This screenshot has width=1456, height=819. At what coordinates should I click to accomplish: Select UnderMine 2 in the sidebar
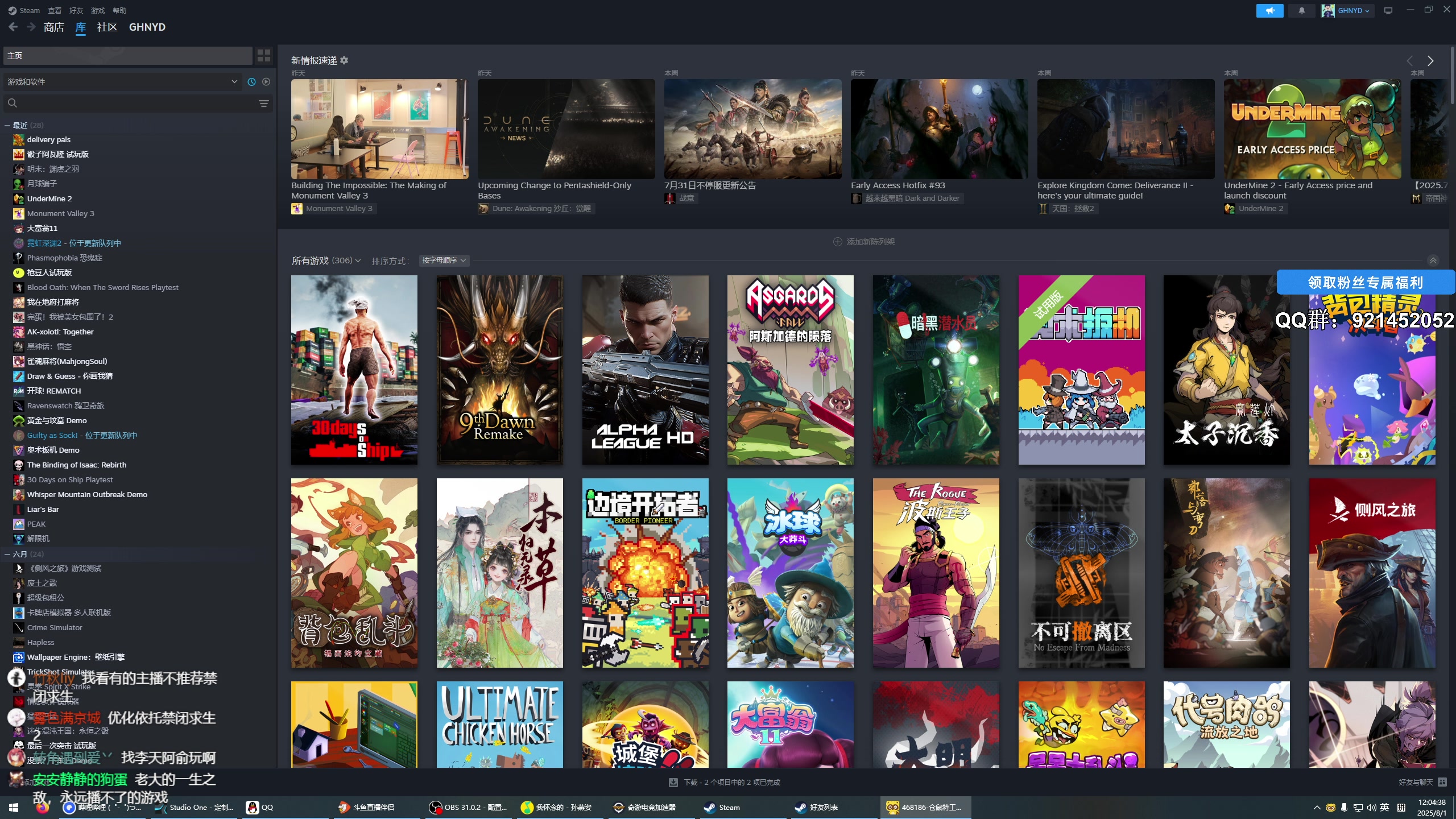coord(49,198)
